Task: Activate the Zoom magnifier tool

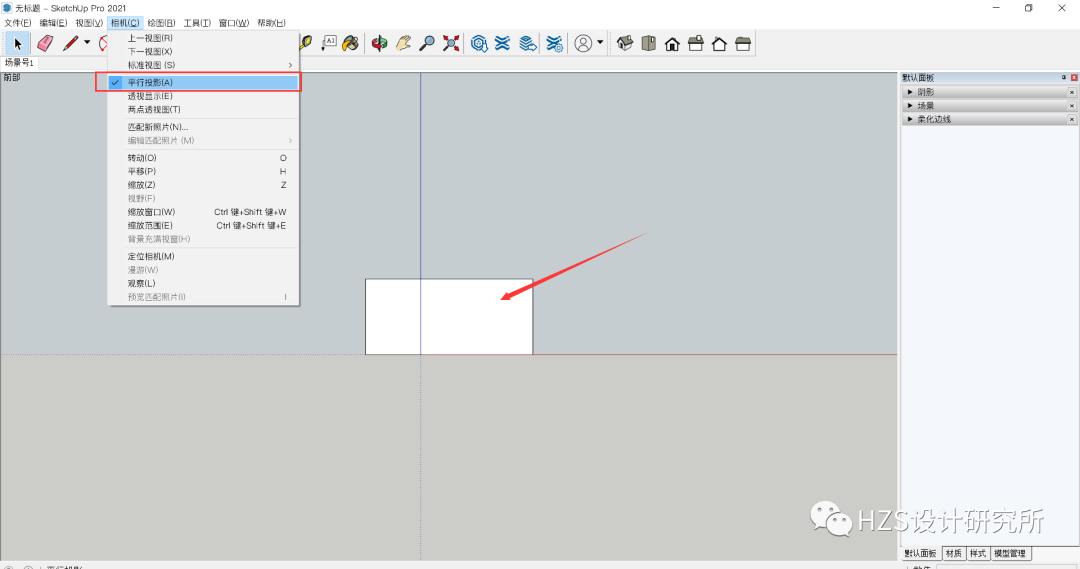Action: point(427,43)
